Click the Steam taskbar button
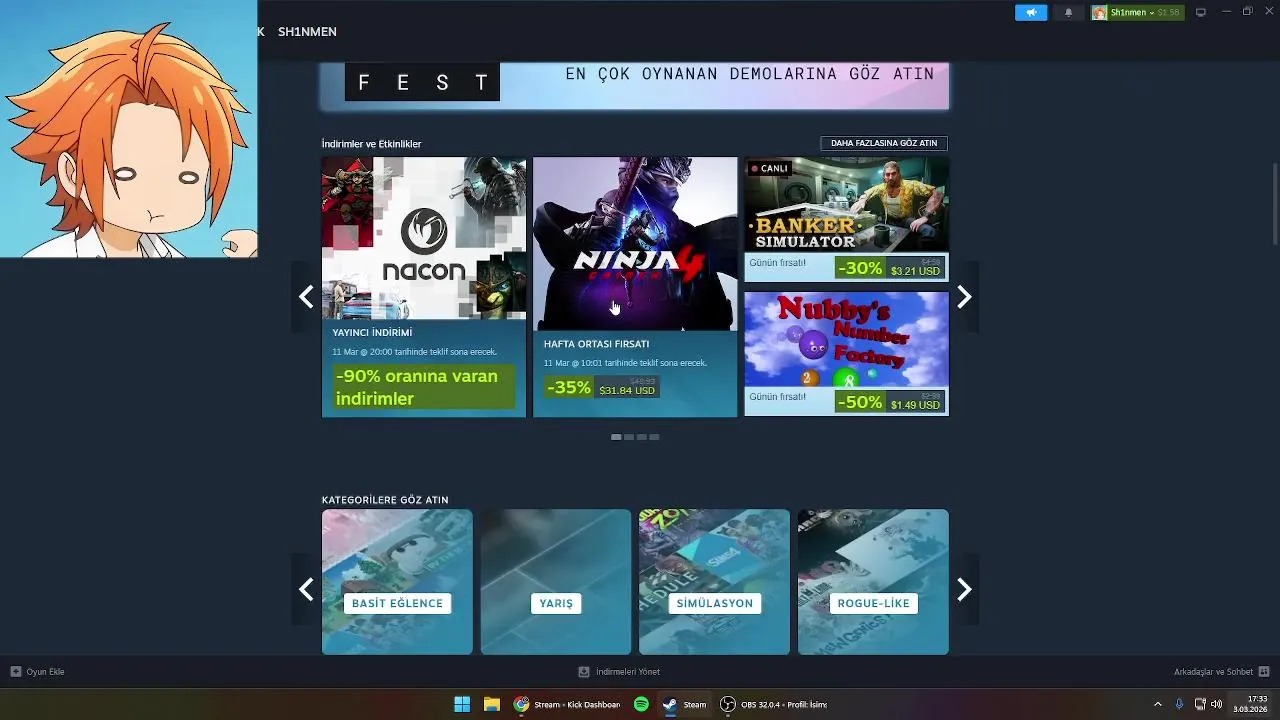The image size is (1280, 720). pyautogui.click(x=685, y=704)
